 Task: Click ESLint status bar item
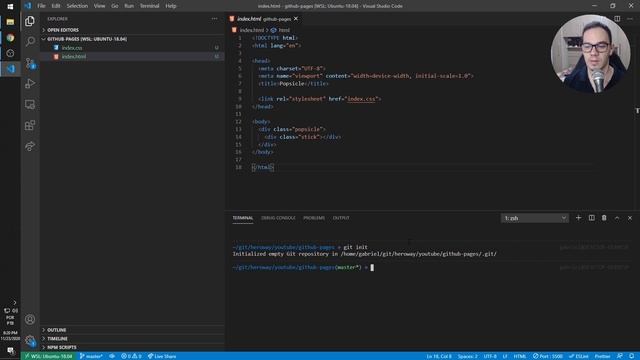(x=579, y=356)
